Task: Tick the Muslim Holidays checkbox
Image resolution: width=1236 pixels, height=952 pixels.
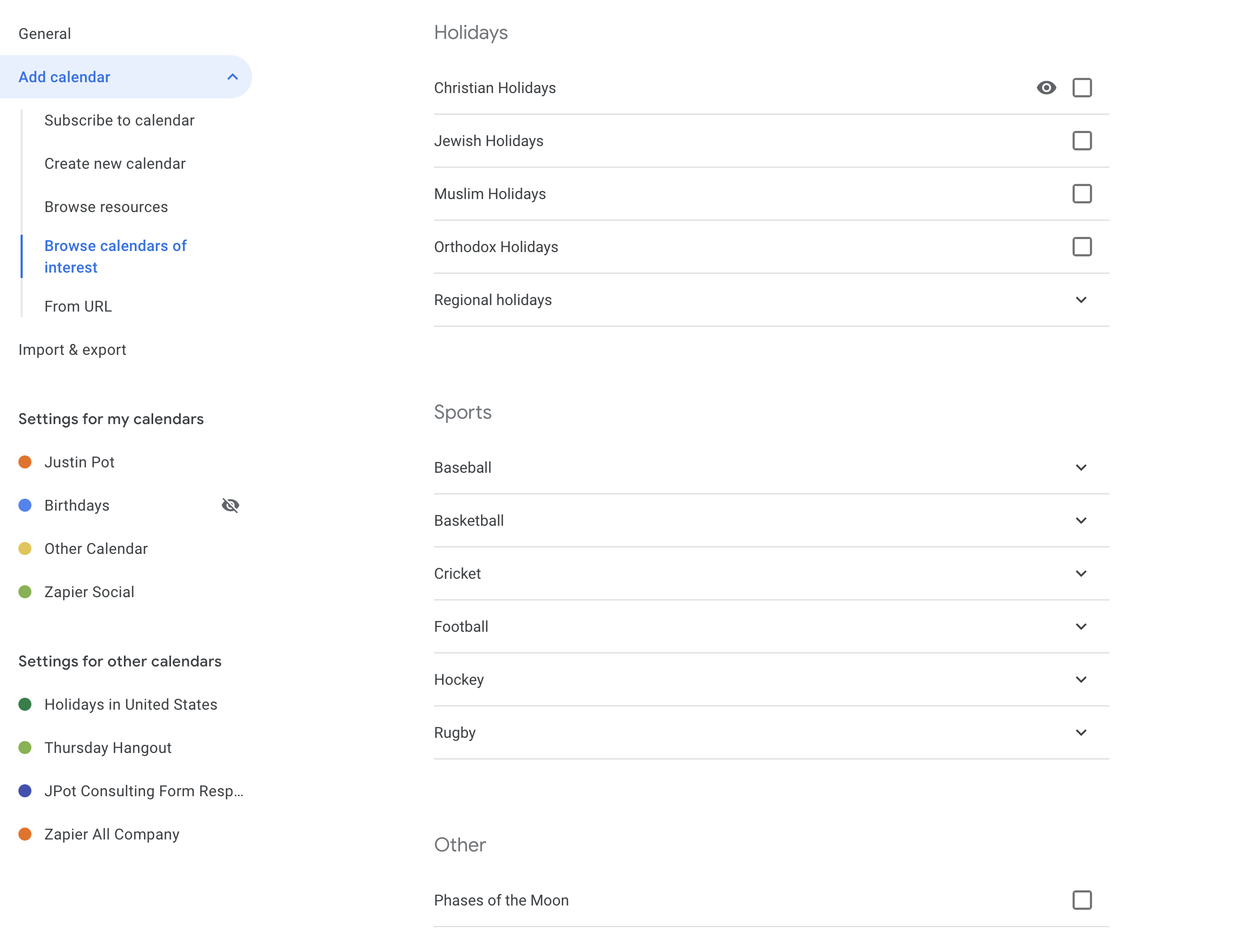Action: [1081, 194]
